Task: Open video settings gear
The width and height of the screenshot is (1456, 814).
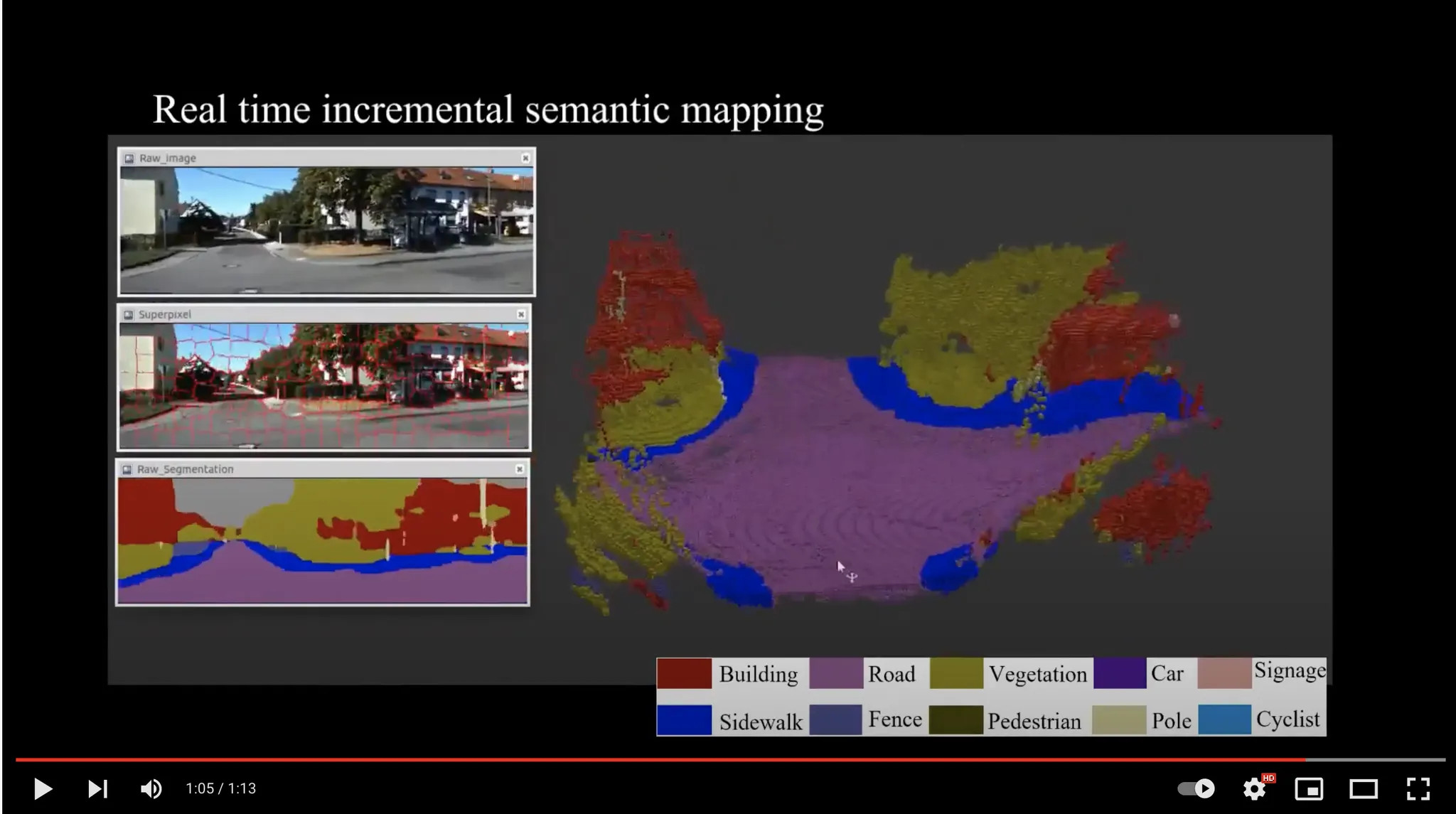Action: point(1254,788)
